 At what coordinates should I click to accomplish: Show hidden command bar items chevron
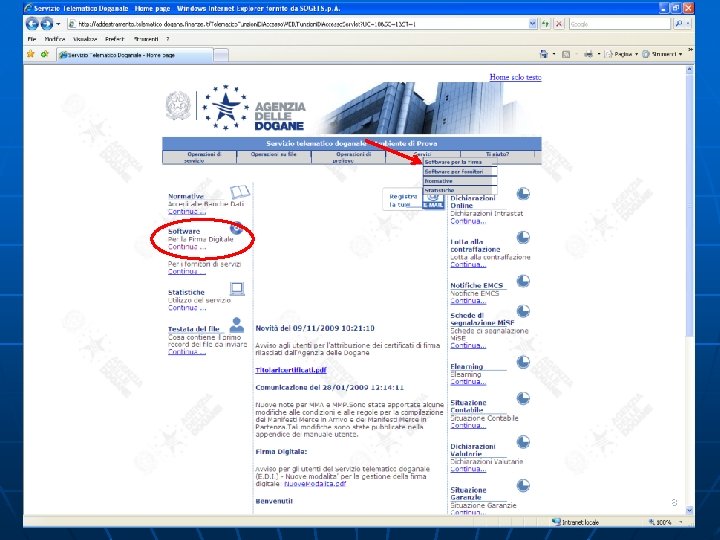pyautogui.click(x=690, y=50)
